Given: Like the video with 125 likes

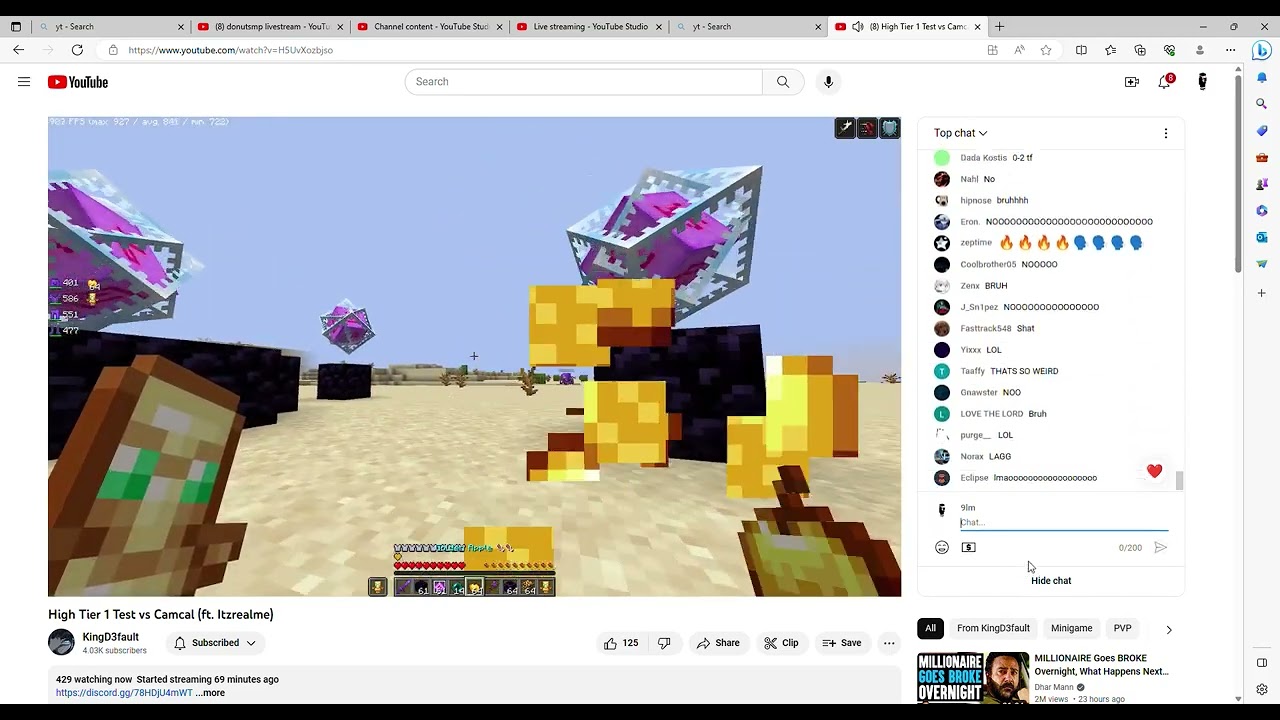Looking at the screenshot, I should click(621, 643).
